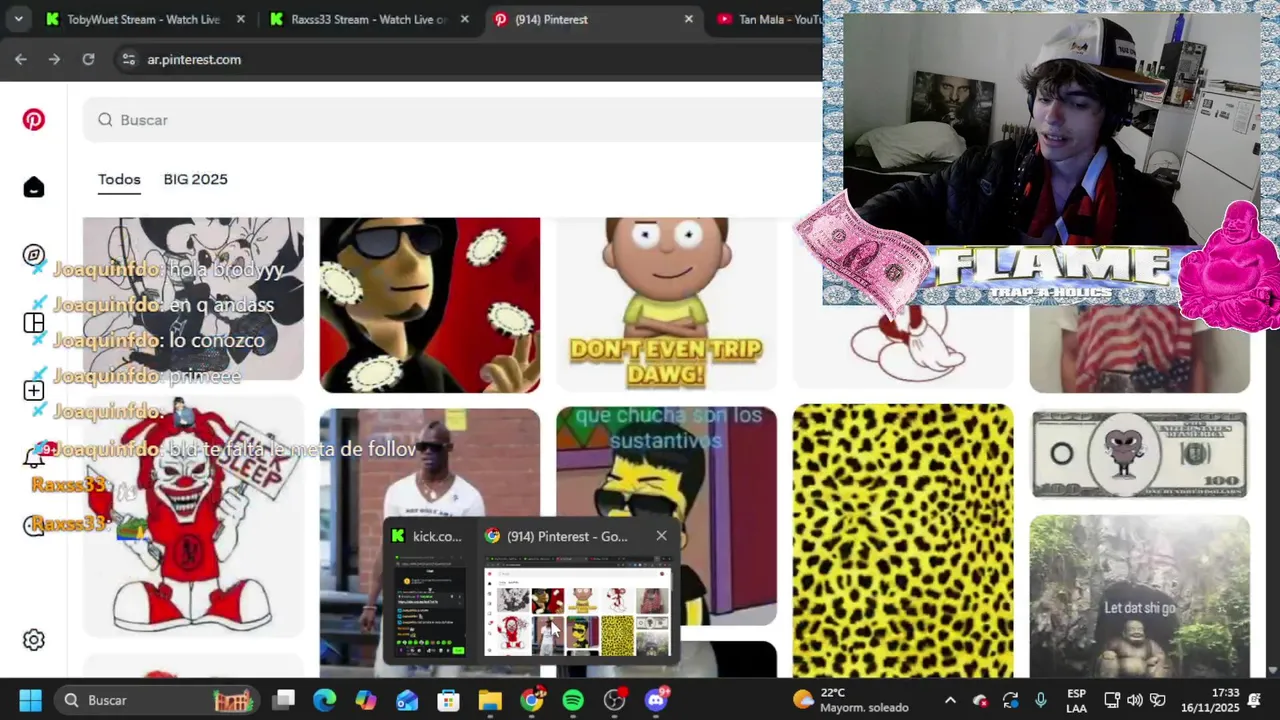Reload the Pinterest page
This screenshot has height=720, width=1280.
click(x=88, y=59)
